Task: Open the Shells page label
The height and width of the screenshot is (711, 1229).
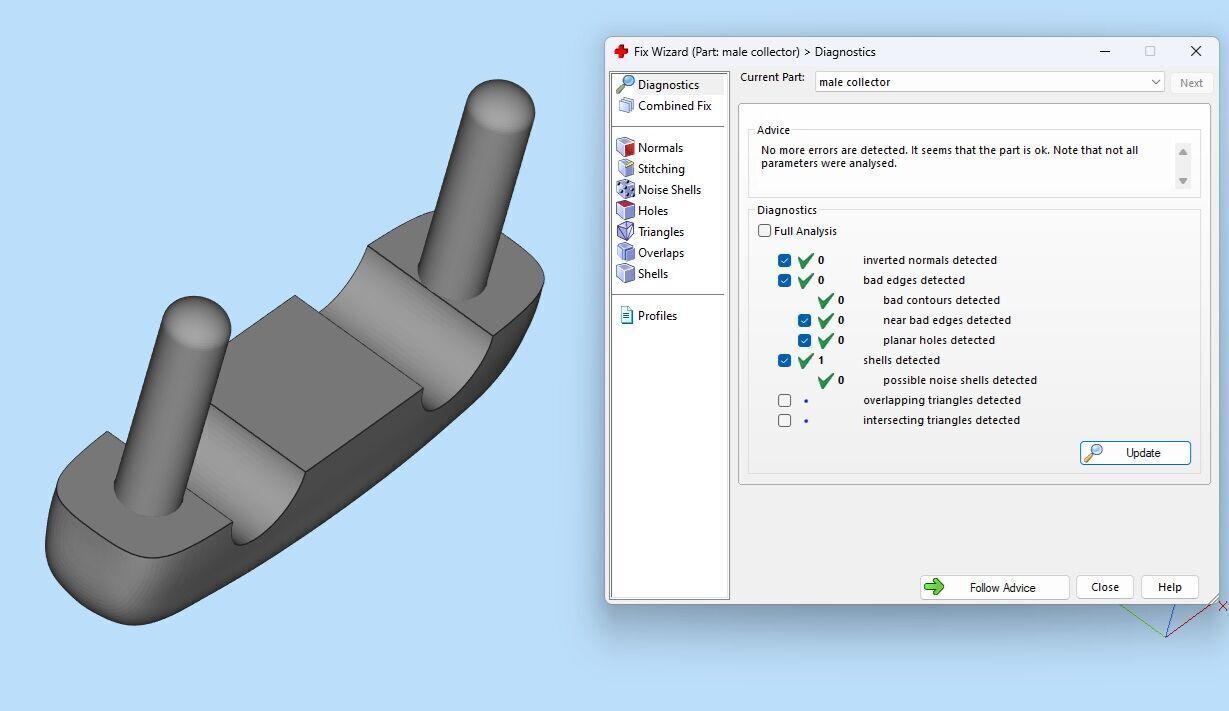Action: 653,274
